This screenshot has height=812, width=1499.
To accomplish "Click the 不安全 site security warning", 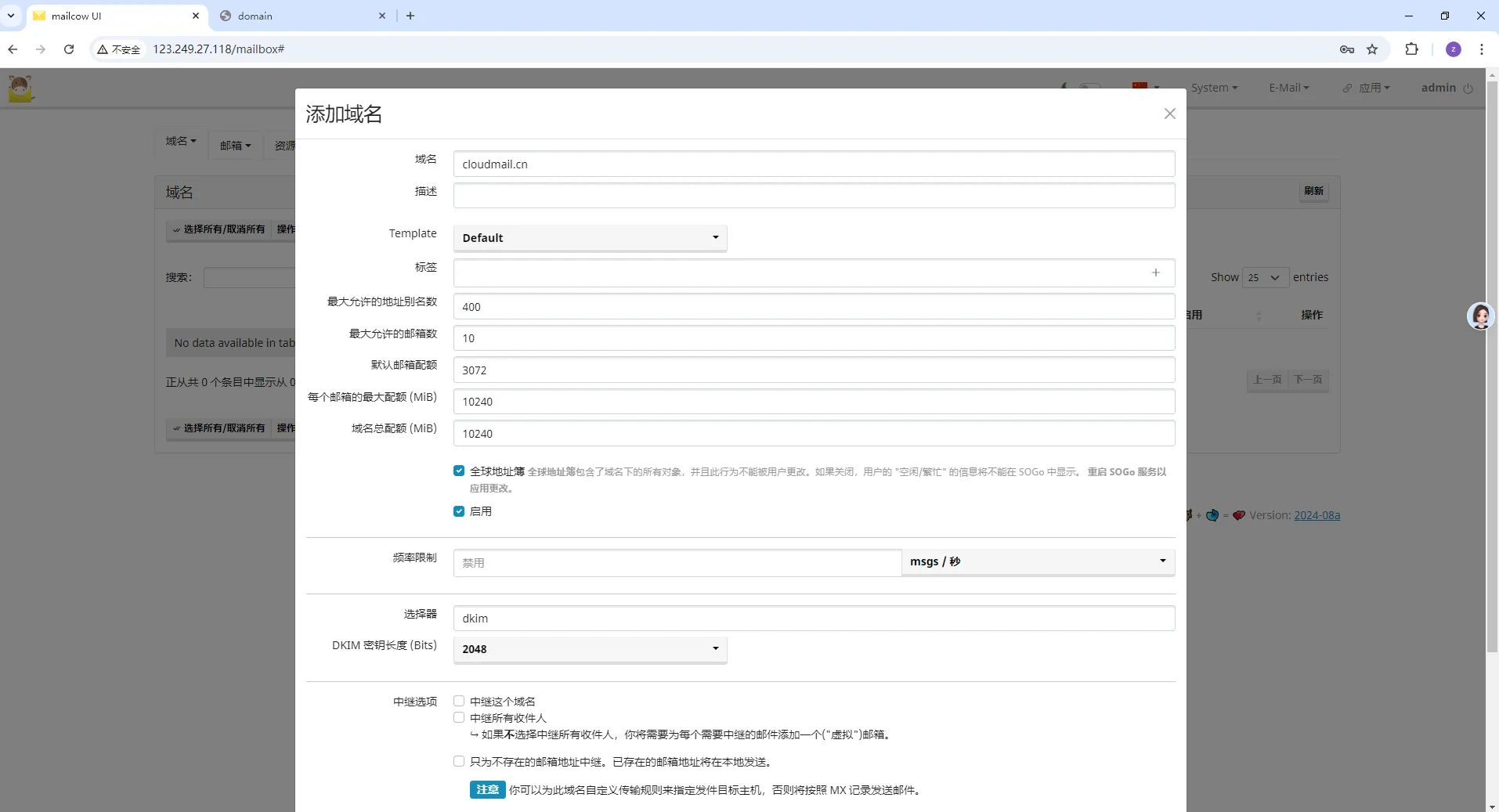I will pyautogui.click(x=119, y=49).
